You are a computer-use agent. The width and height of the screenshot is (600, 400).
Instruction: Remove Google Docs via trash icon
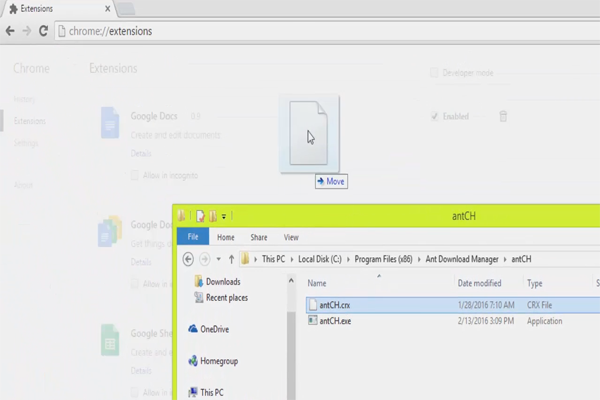pos(503,116)
